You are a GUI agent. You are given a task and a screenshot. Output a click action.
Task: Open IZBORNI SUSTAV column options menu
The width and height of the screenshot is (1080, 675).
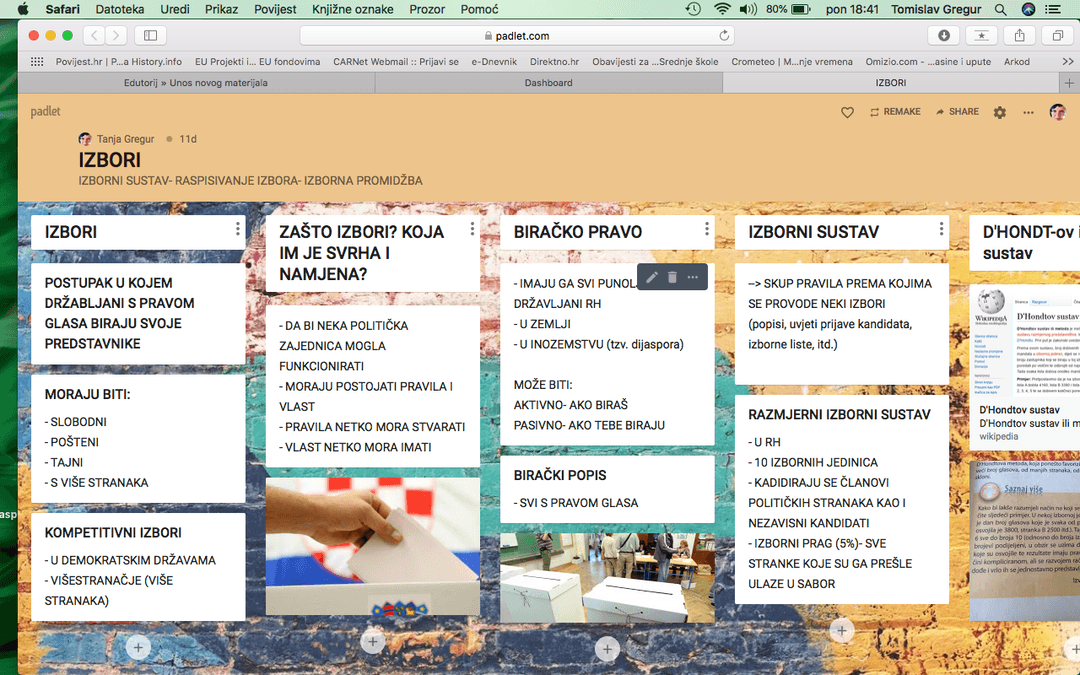[x=941, y=229]
